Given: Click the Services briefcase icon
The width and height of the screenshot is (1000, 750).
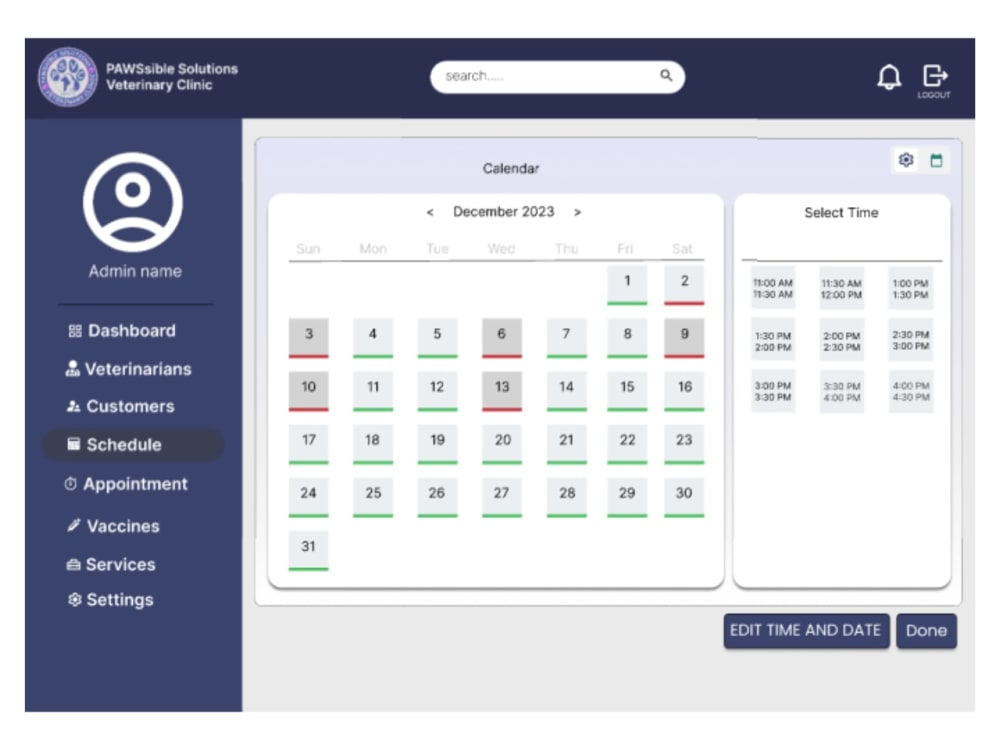Looking at the screenshot, I should coord(73,564).
